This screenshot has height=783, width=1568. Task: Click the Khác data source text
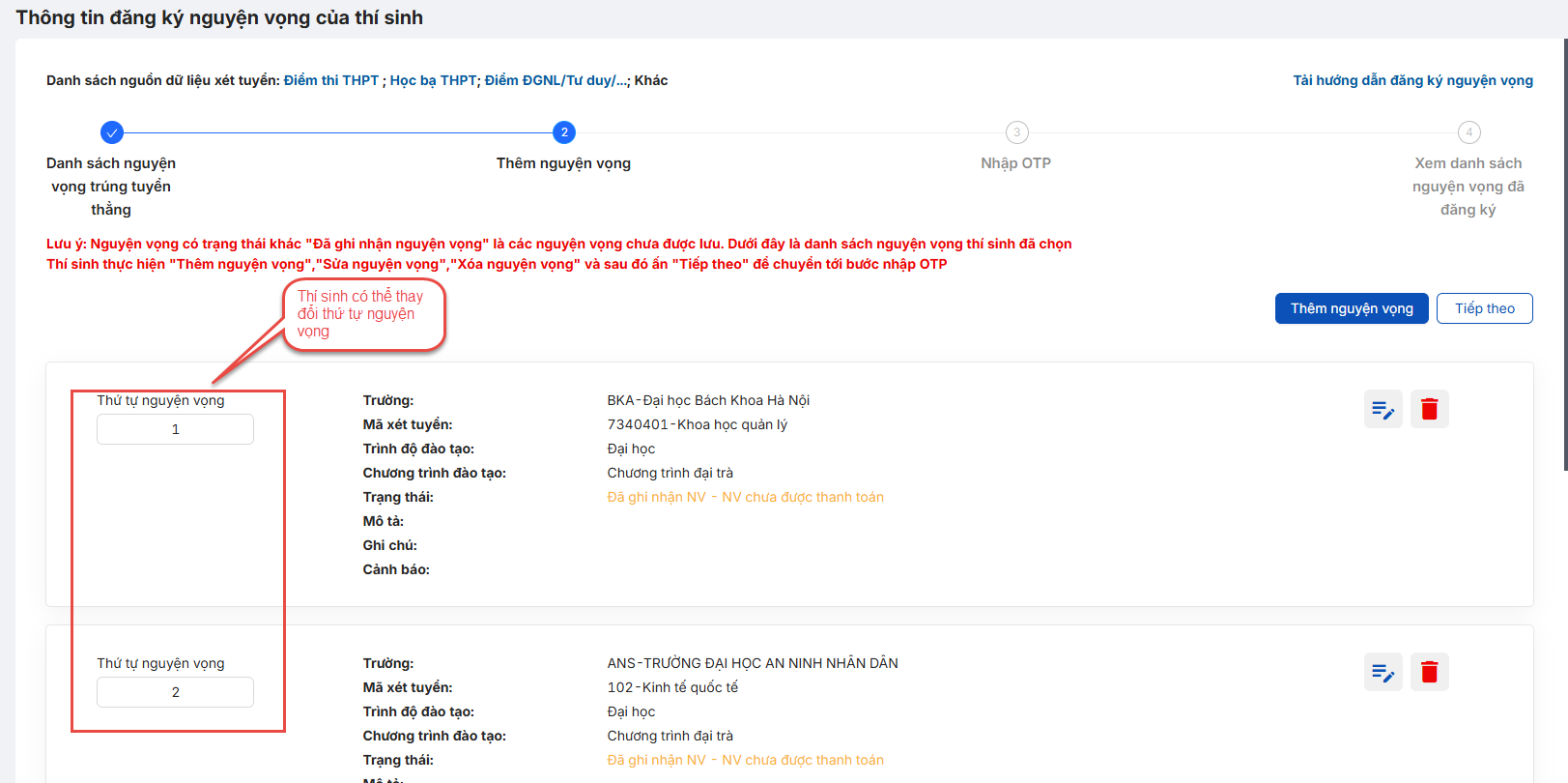[651, 80]
